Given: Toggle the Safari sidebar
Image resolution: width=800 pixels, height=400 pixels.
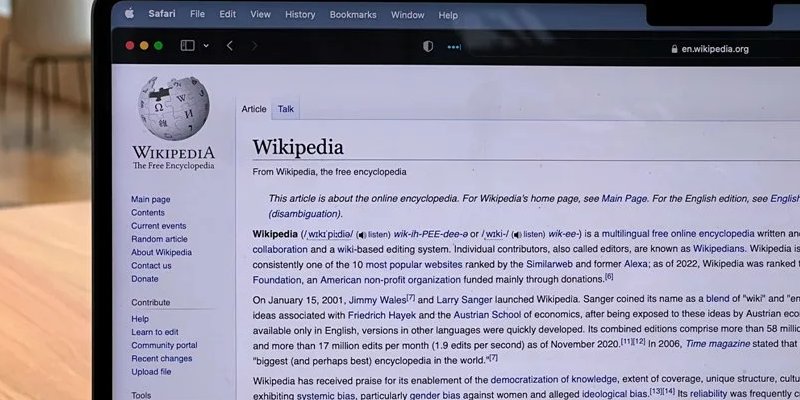Looking at the screenshot, I should click(x=187, y=46).
